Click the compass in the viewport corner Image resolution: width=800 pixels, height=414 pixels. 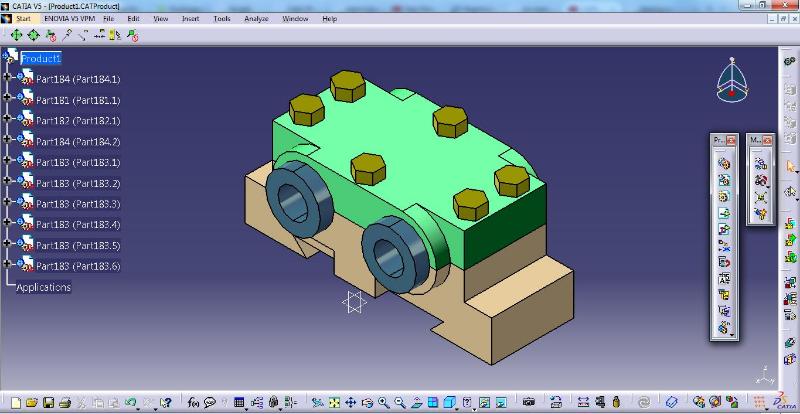(732, 81)
